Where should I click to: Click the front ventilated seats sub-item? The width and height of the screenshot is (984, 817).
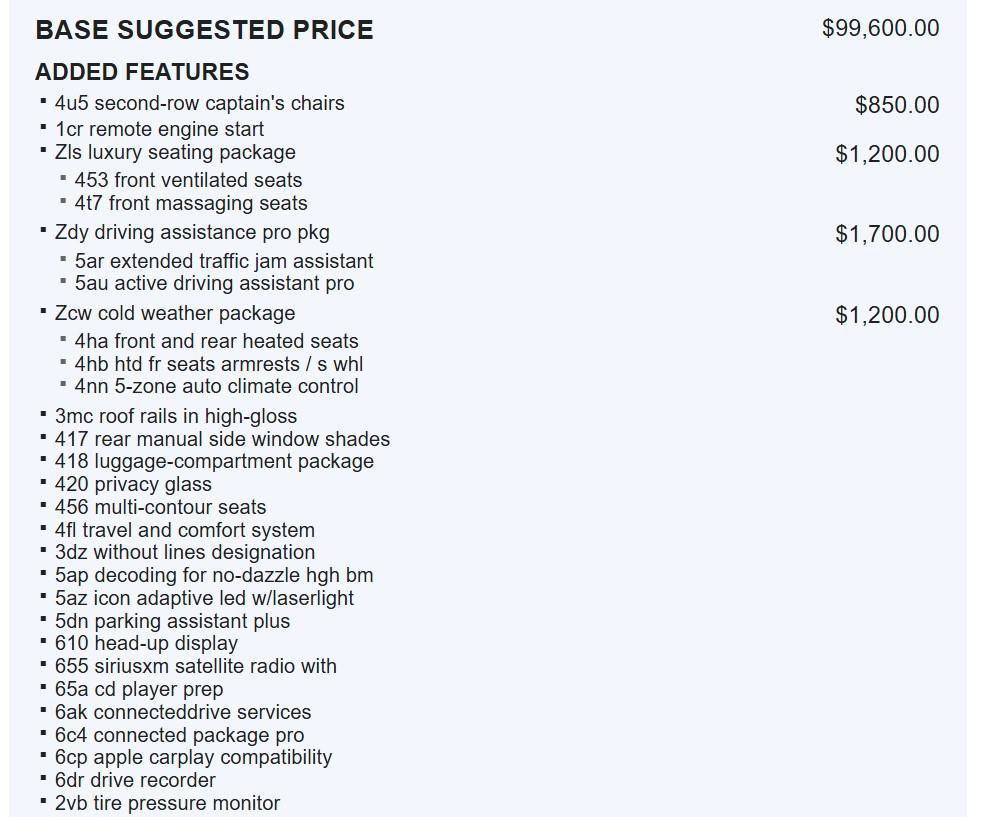pos(188,180)
